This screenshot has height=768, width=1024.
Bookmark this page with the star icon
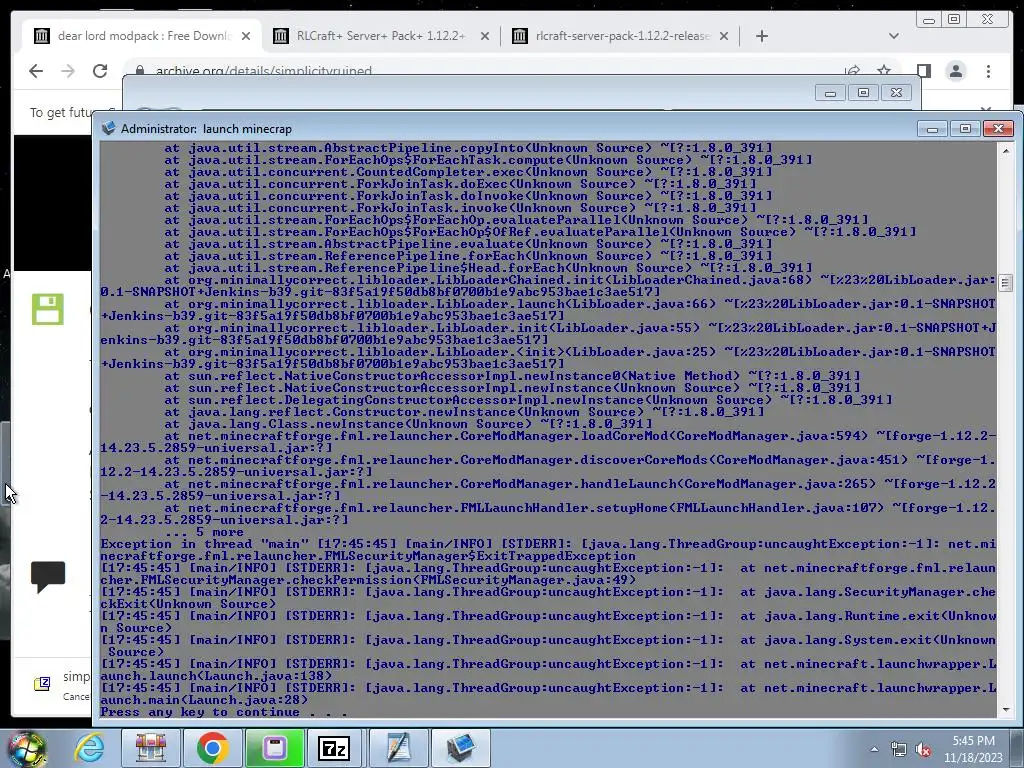tap(884, 69)
